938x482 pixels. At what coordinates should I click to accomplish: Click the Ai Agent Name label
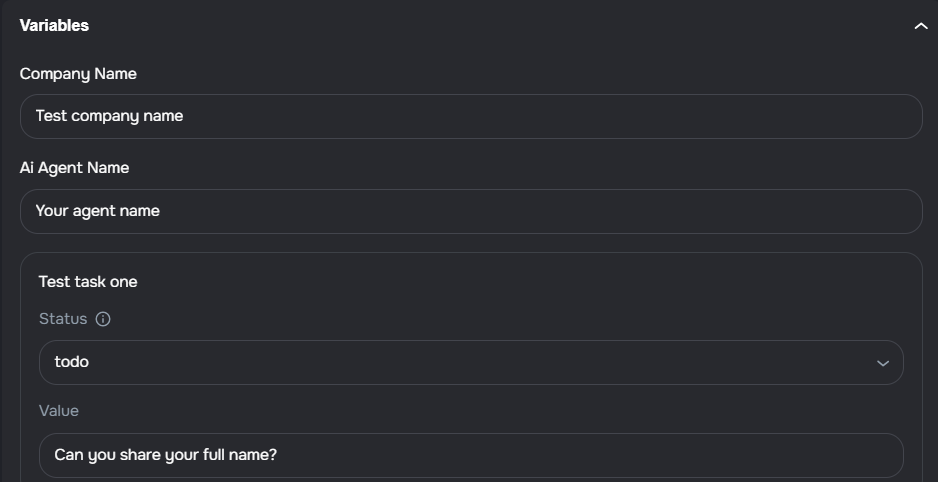(x=74, y=168)
